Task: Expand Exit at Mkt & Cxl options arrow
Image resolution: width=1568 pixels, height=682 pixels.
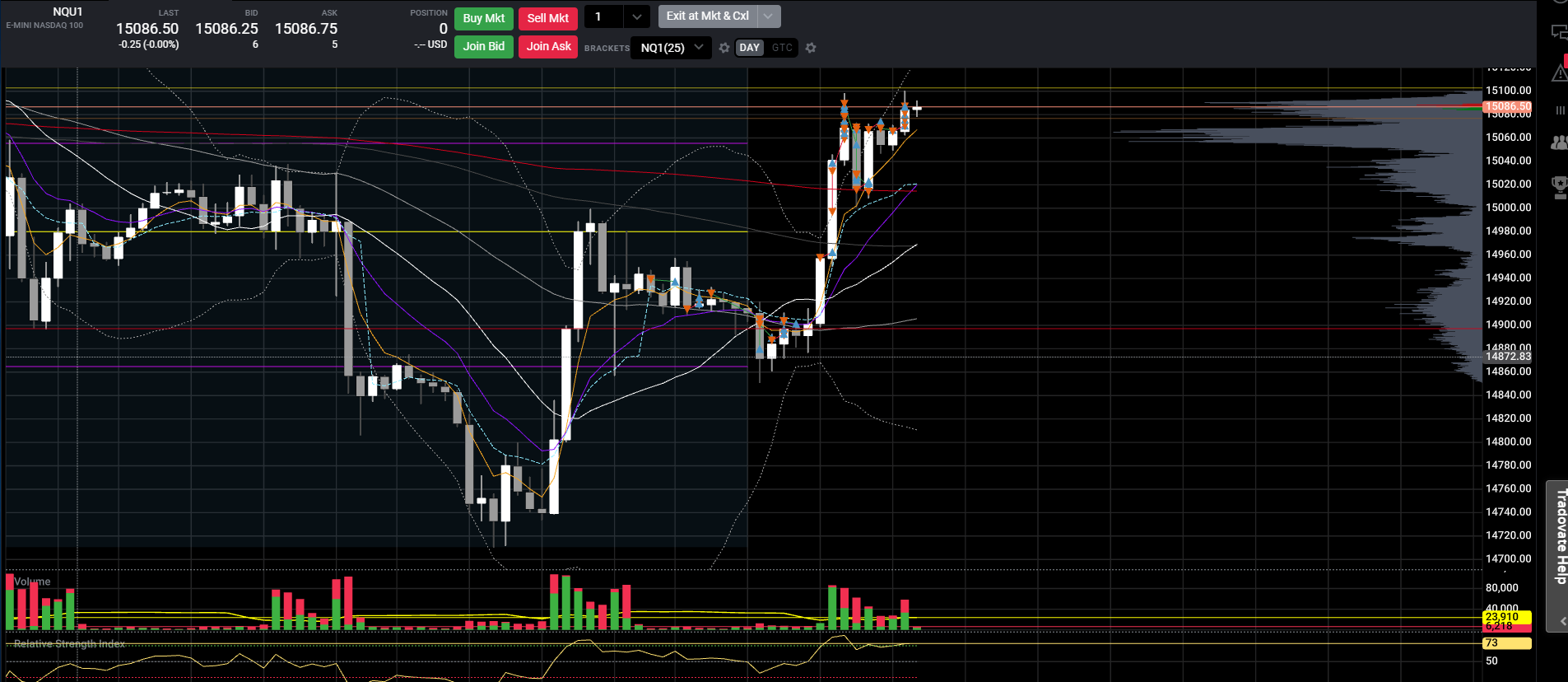Action: (768, 16)
